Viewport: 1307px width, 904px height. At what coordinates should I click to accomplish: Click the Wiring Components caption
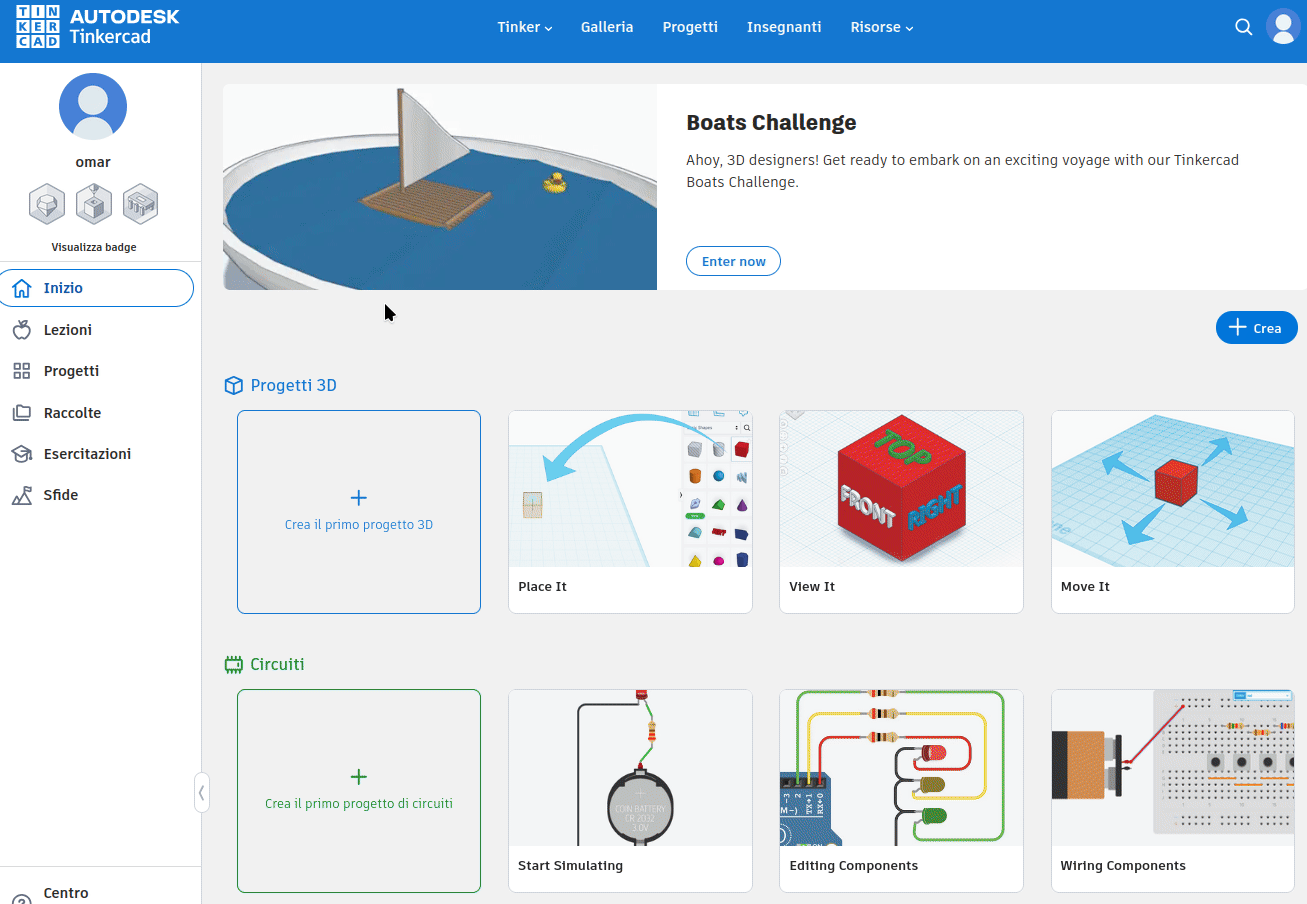1123,866
